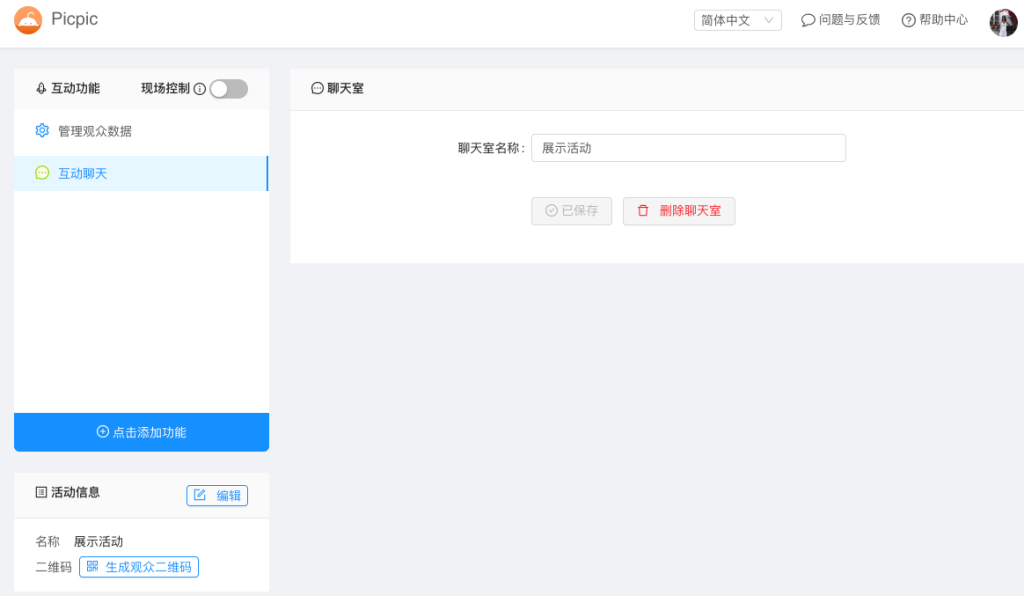The width and height of the screenshot is (1024, 596).
Task: Click the 展示活动 activity name text
Action: pos(98,542)
